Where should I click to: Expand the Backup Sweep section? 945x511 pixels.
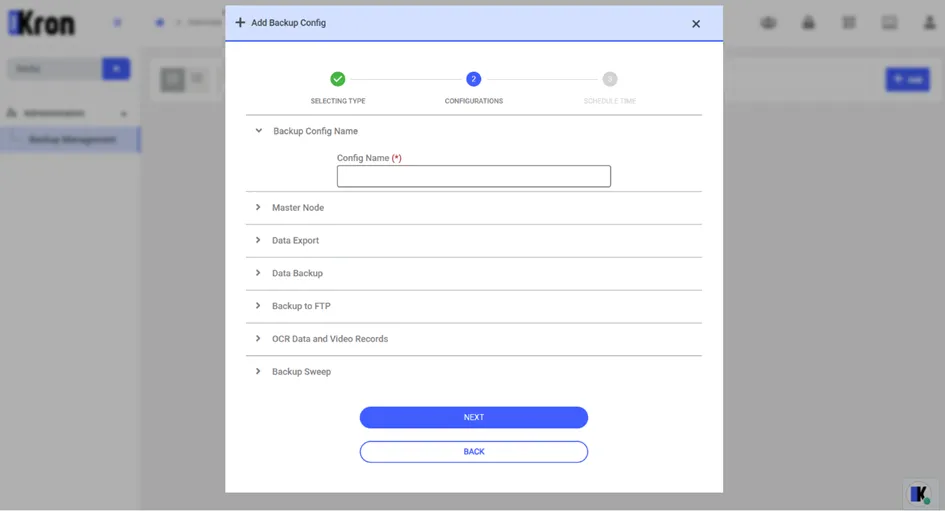click(x=258, y=371)
